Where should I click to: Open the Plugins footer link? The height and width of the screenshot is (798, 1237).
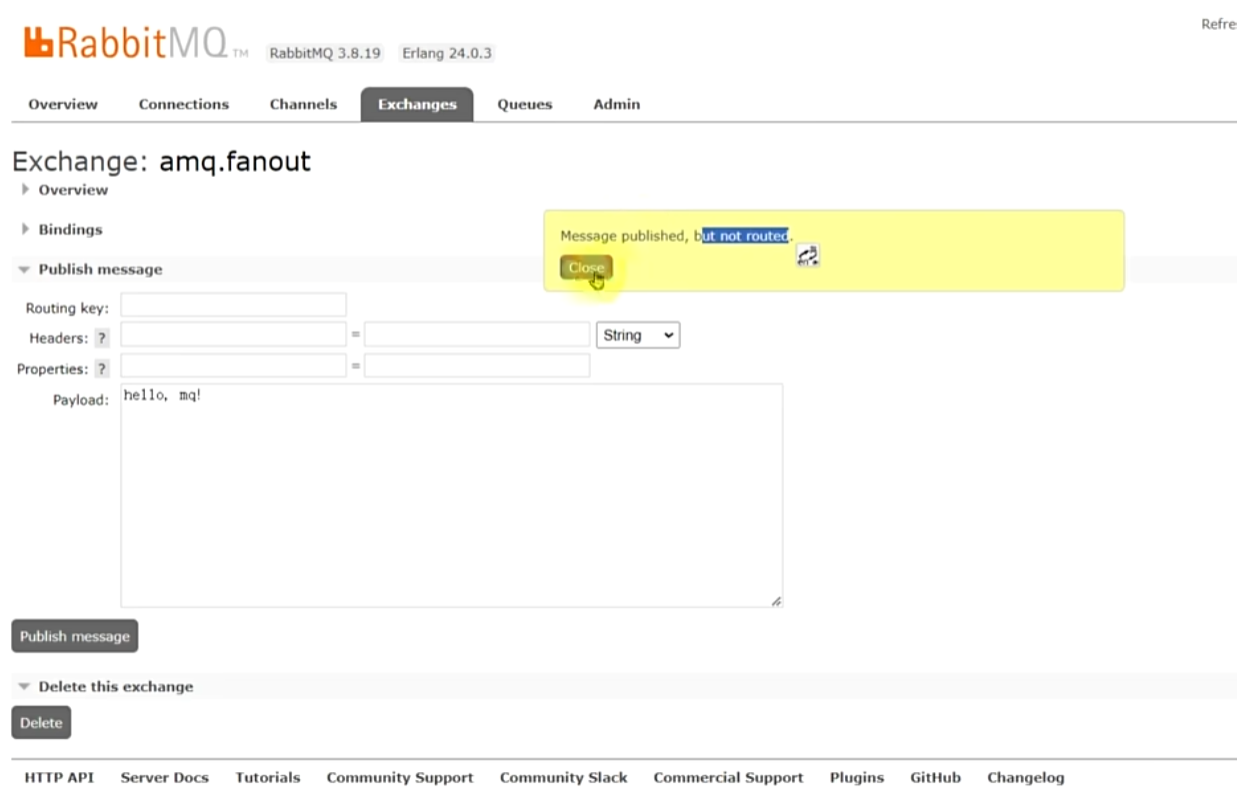click(857, 777)
